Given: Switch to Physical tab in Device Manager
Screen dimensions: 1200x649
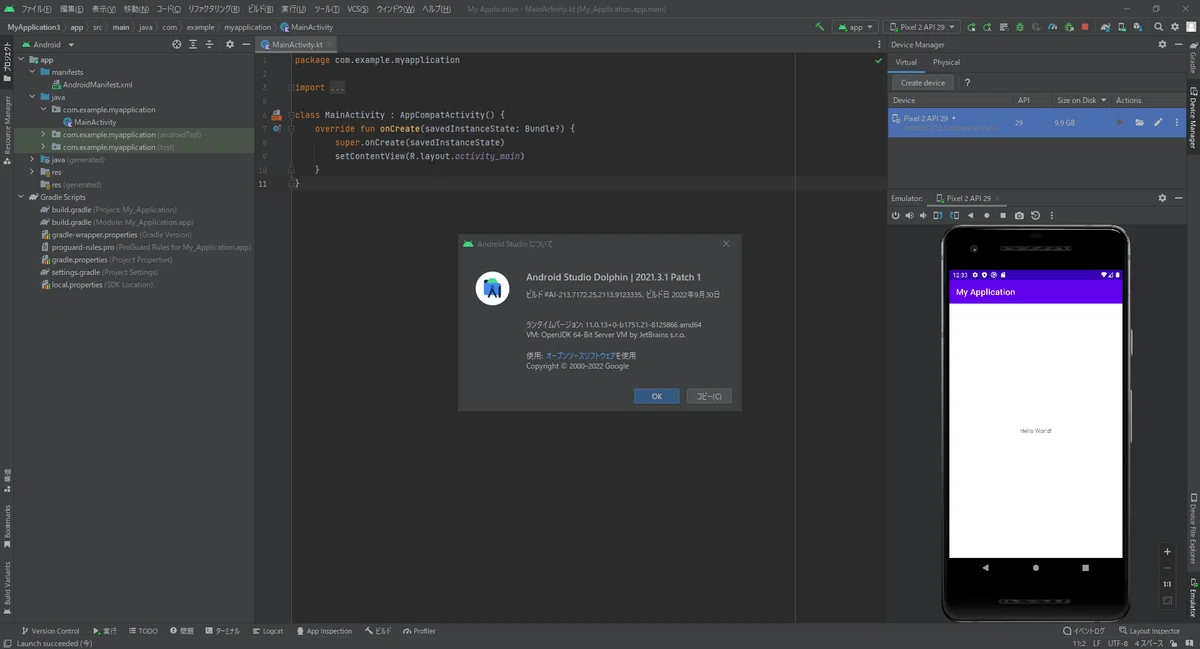Looking at the screenshot, I should pos(946,62).
